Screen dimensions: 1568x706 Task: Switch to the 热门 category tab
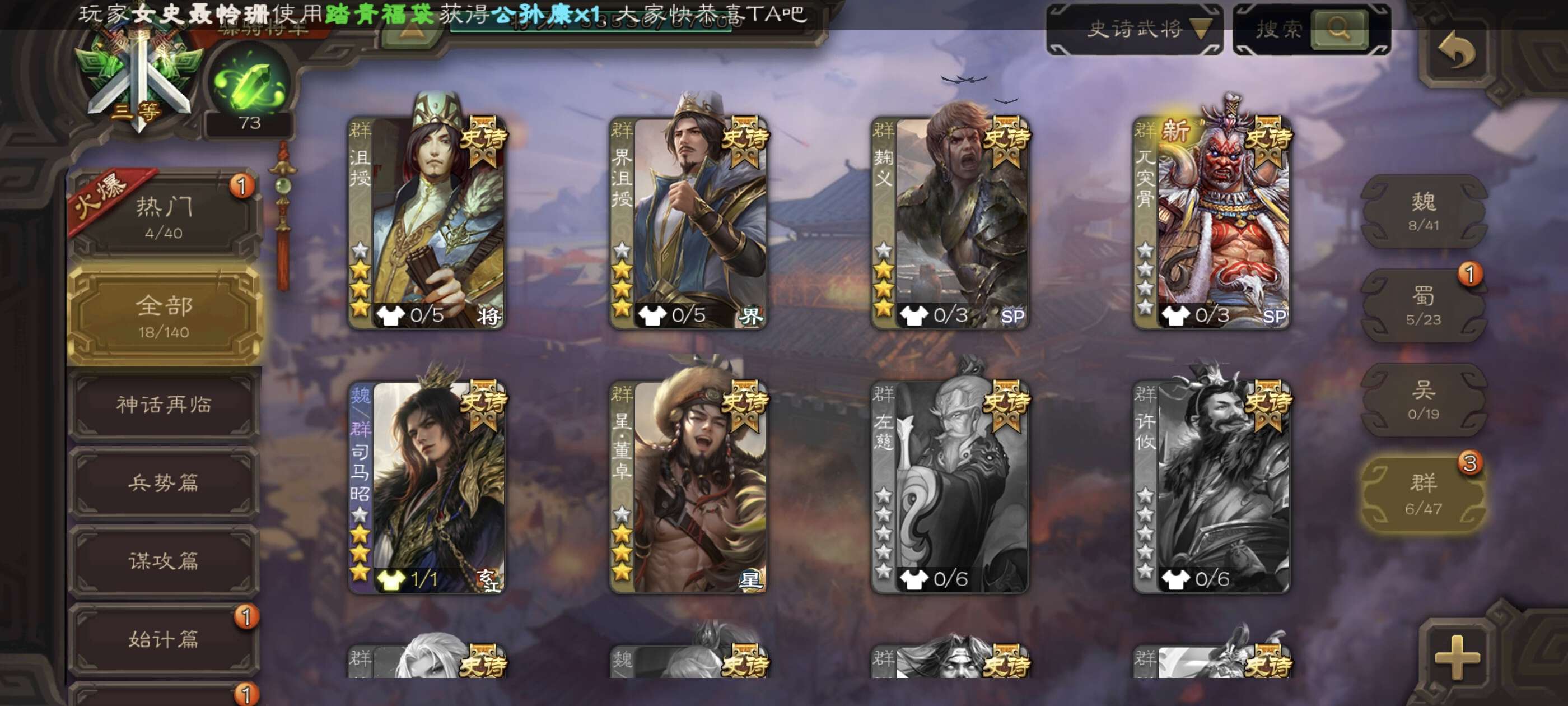pyautogui.click(x=163, y=217)
